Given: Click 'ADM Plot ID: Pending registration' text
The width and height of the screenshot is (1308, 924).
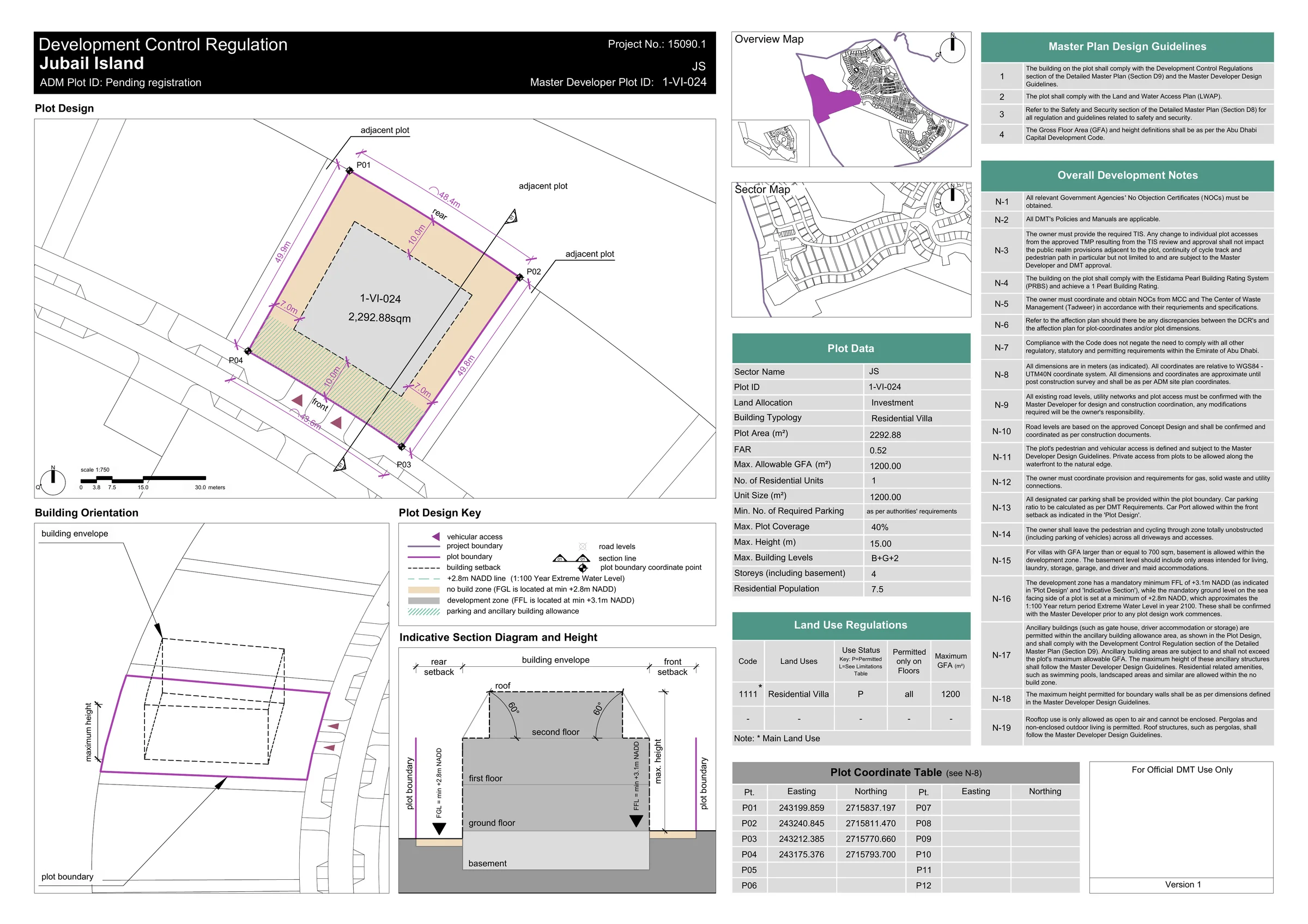Looking at the screenshot, I should click(120, 83).
